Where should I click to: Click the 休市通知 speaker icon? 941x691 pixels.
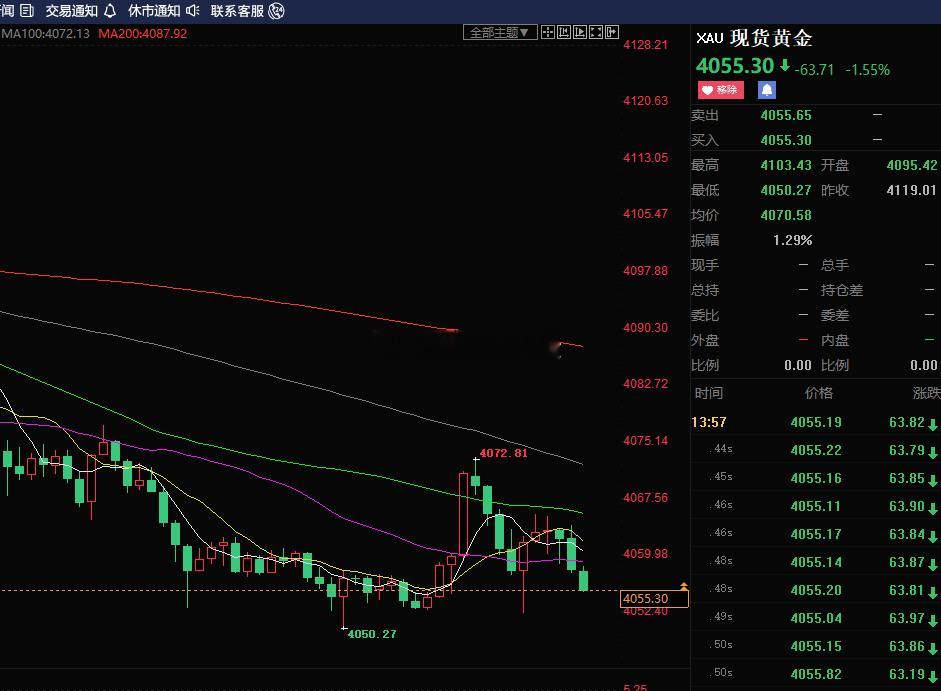[193, 11]
